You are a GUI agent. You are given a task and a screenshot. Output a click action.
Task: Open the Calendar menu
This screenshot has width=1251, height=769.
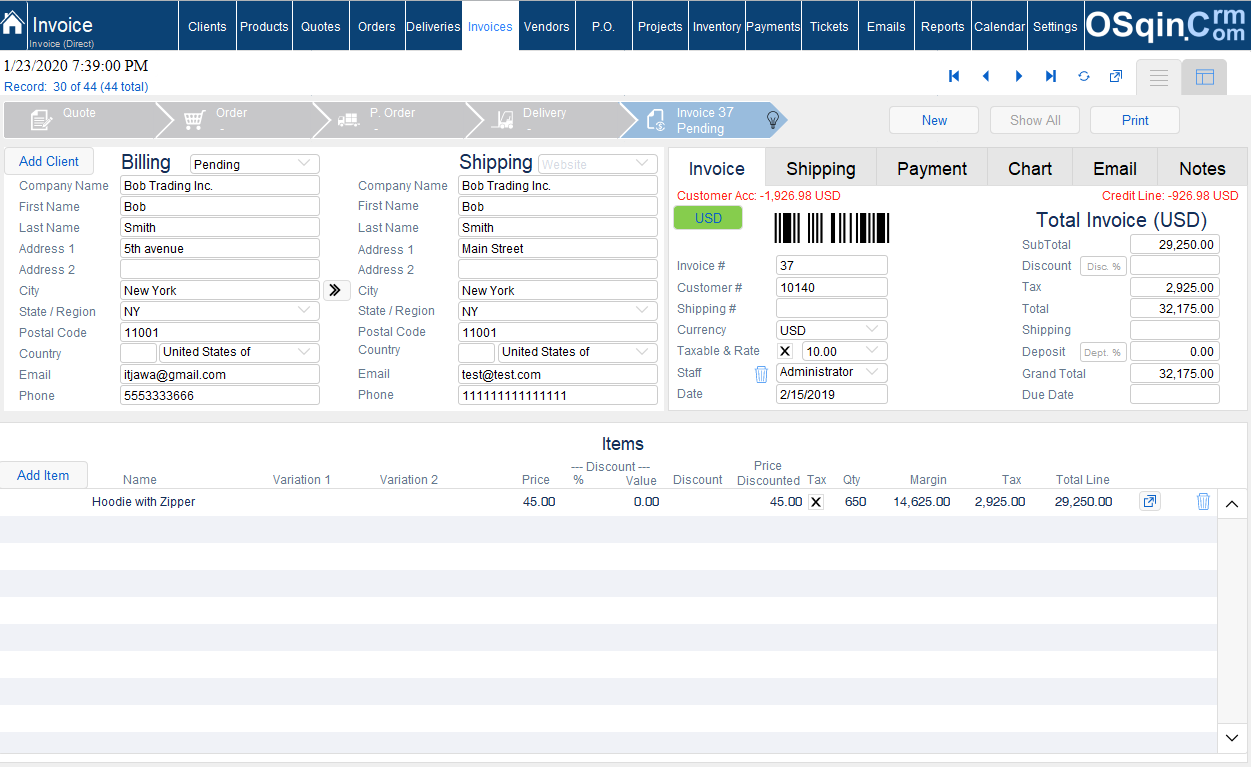(x=1000, y=26)
